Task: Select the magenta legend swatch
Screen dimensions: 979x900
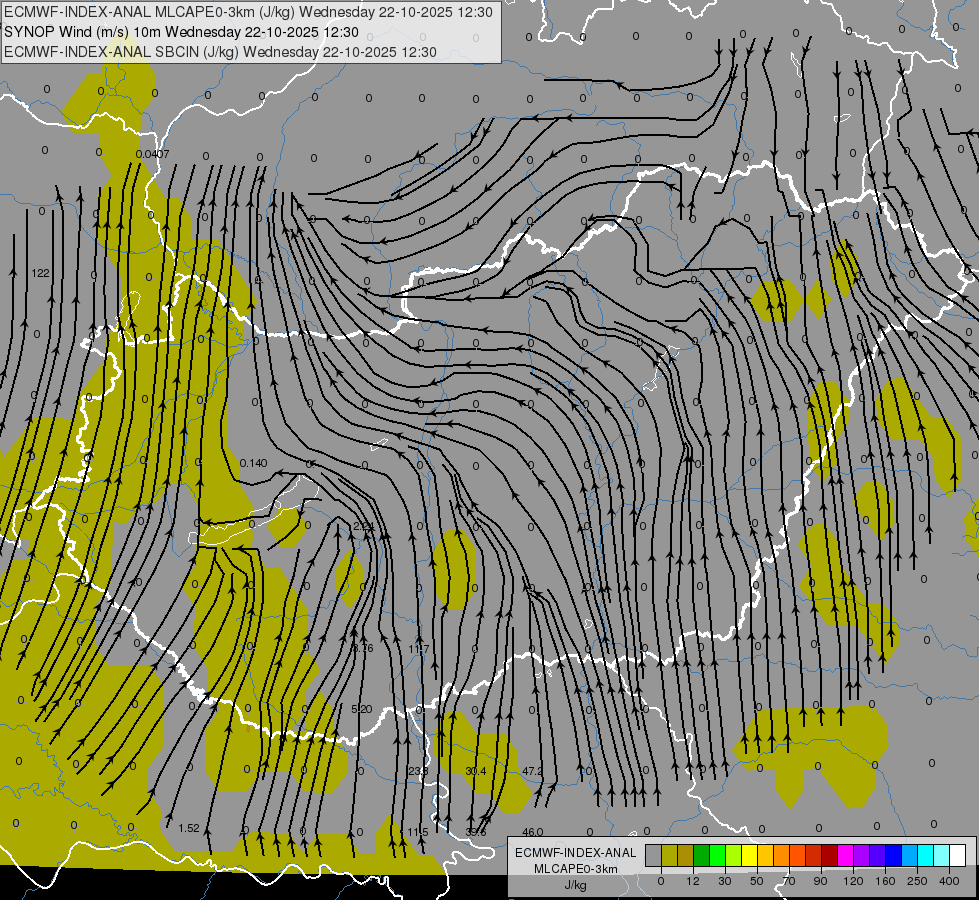Action: (846, 855)
